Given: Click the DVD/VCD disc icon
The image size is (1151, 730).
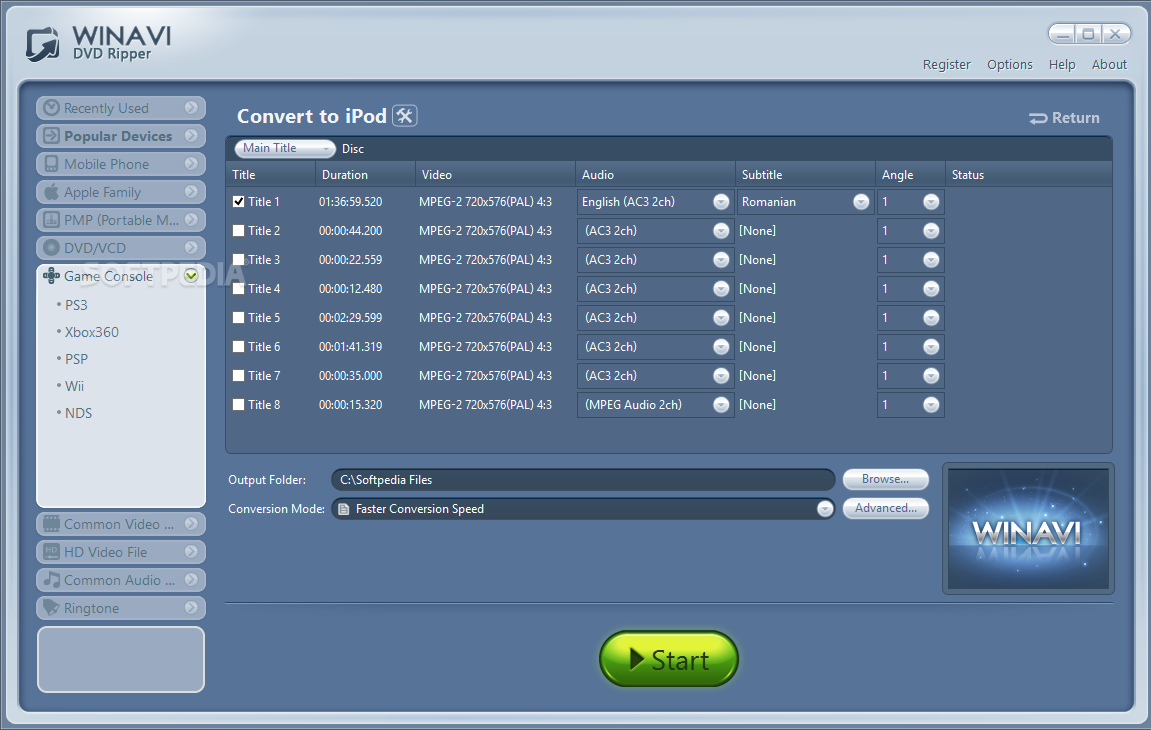Looking at the screenshot, I should 51,247.
